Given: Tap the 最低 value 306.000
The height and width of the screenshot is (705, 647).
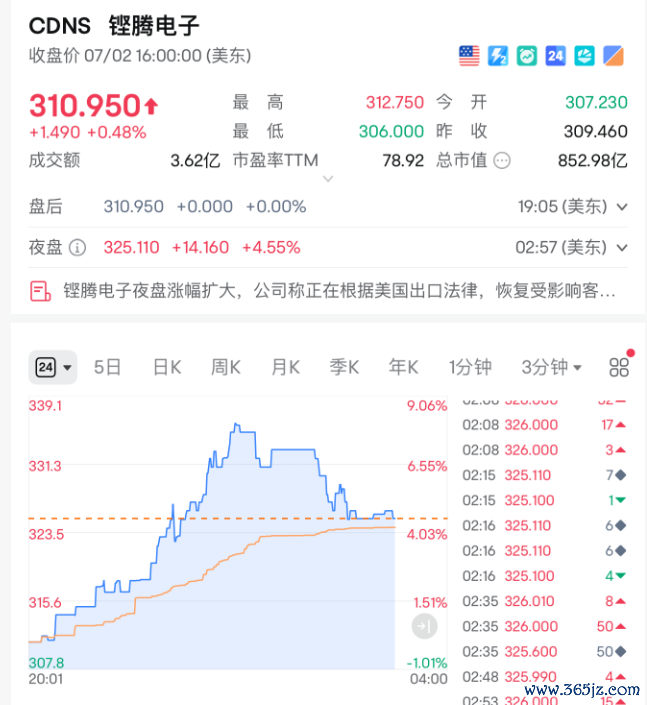Looking at the screenshot, I should [391, 132].
